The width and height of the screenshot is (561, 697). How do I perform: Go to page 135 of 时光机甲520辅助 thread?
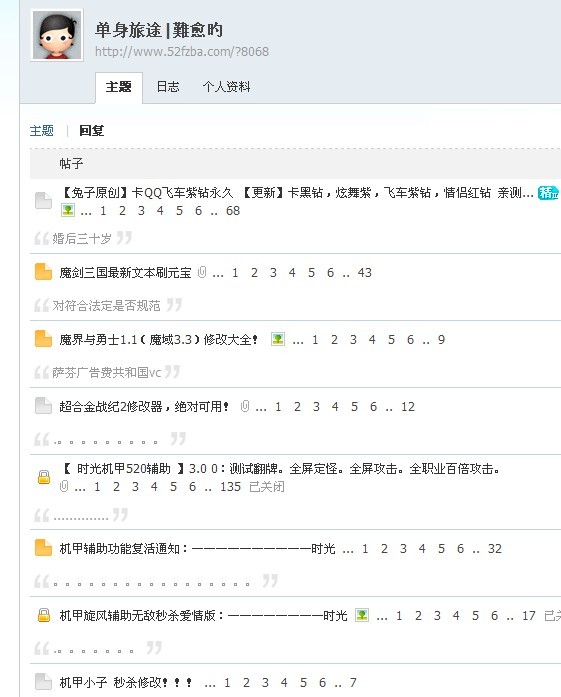(x=230, y=487)
